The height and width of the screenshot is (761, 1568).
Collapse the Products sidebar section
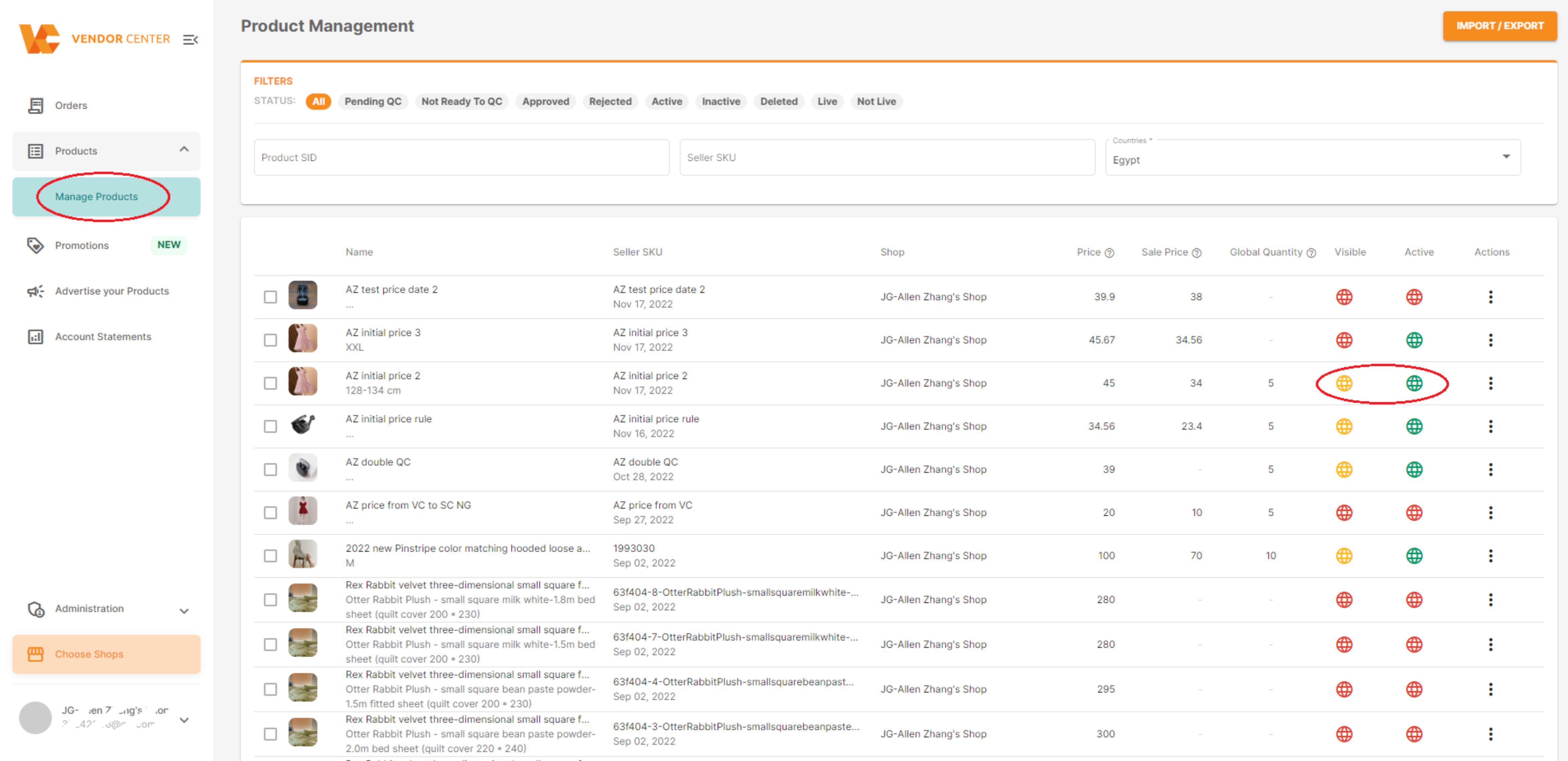click(184, 150)
